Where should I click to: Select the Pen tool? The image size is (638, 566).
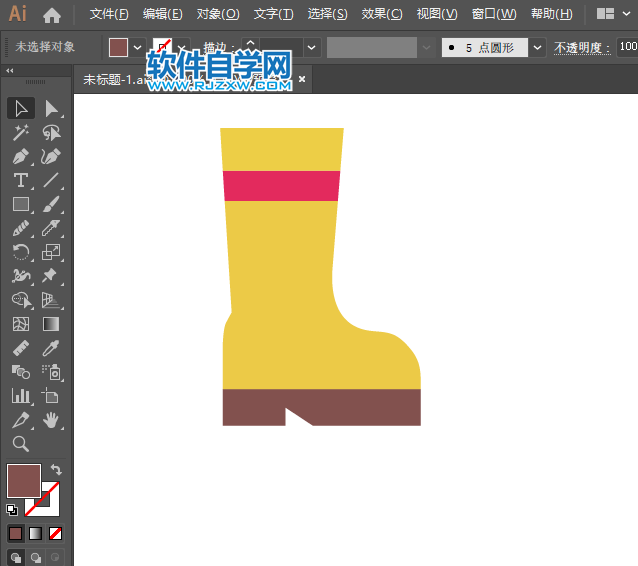coord(21,156)
